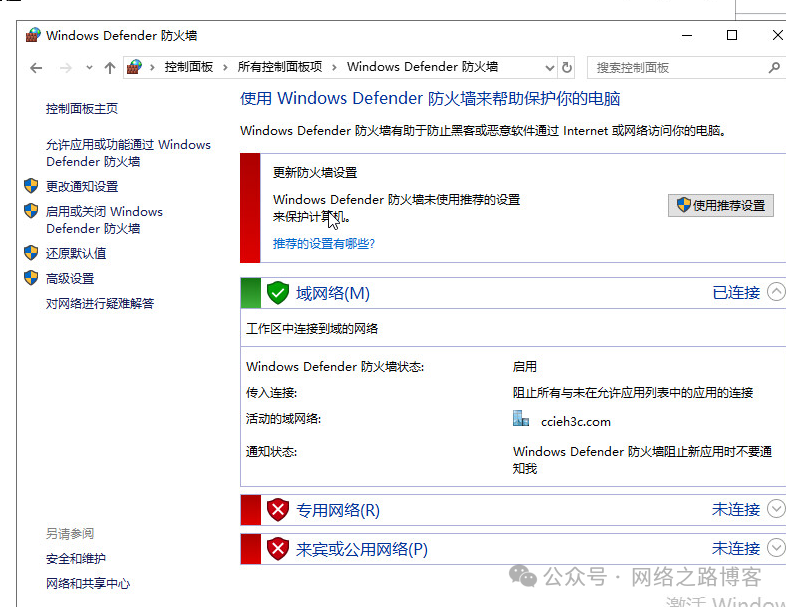Open 允许应用或功能通过 Windows Defender 防火墙
786x607 pixels.
(x=128, y=153)
